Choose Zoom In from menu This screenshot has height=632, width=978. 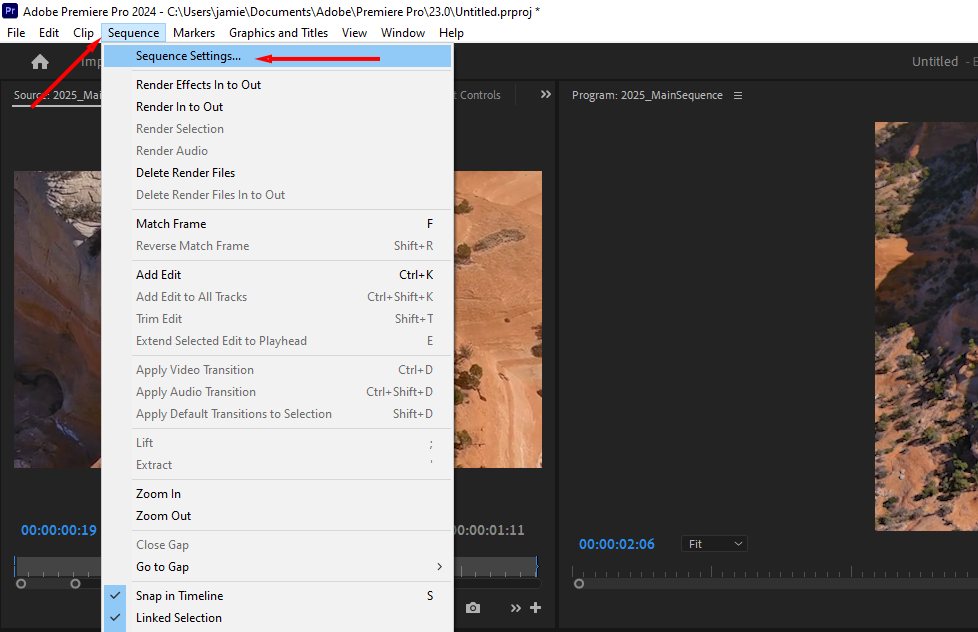pos(278,493)
